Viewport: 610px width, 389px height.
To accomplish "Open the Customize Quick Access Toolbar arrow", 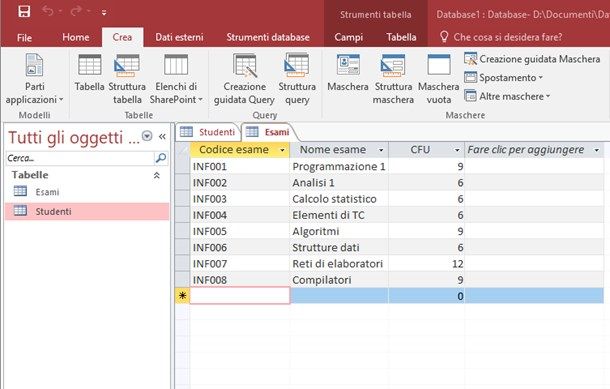I will pyautogui.click(x=104, y=12).
